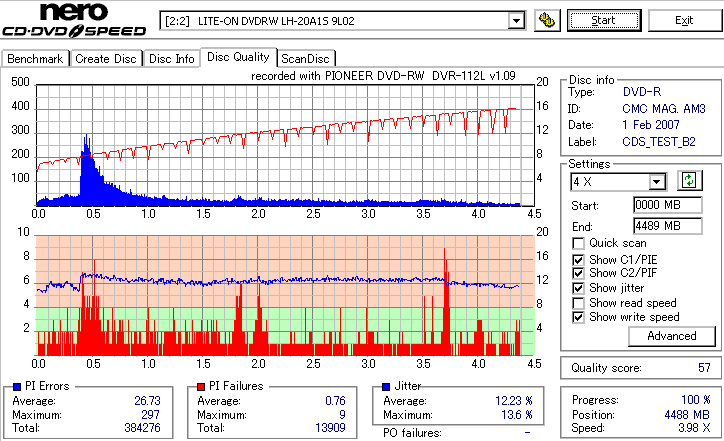Click PI Failures average 0.76
The image size is (724, 441).
tap(335, 401)
